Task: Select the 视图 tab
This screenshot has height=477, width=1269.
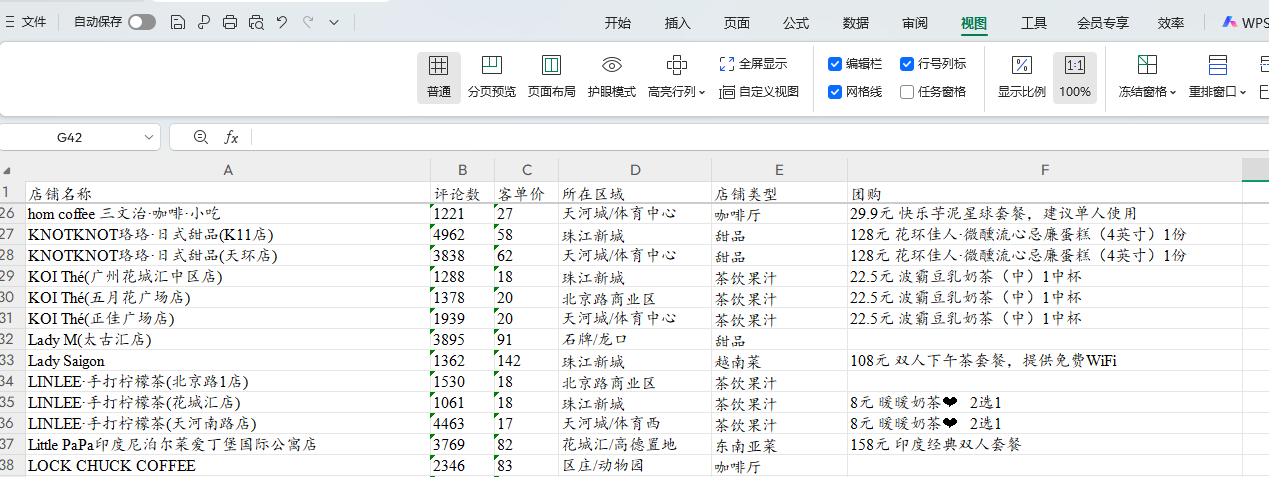Action: pyautogui.click(x=974, y=23)
